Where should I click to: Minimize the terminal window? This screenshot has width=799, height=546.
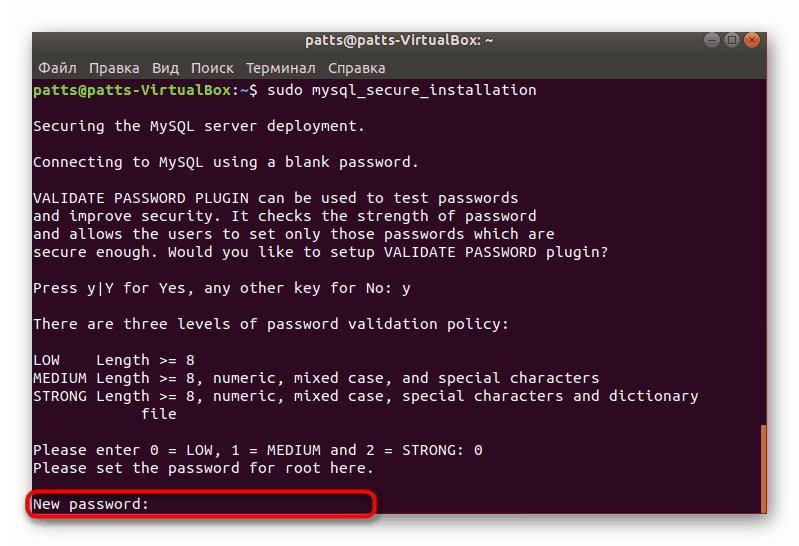pyautogui.click(x=713, y=41)
